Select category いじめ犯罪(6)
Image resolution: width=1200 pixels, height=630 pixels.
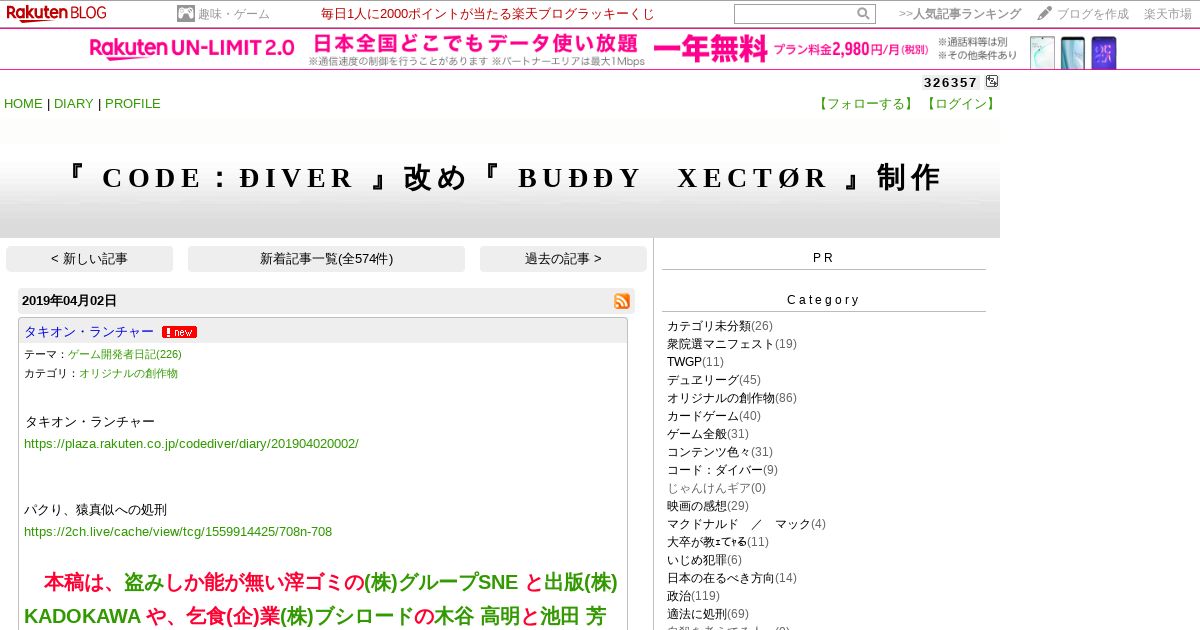pyautogui.click(x=705, y=560)
